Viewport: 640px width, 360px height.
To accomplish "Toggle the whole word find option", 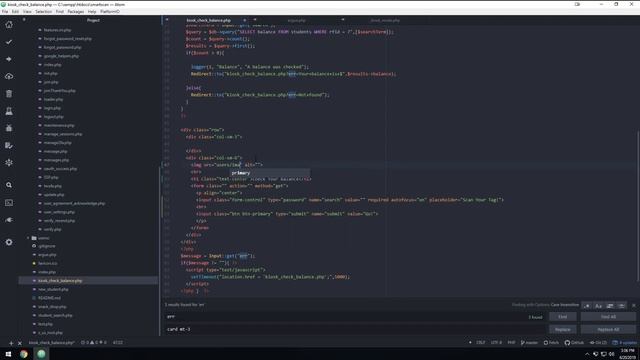I will [x=621, y=306].
